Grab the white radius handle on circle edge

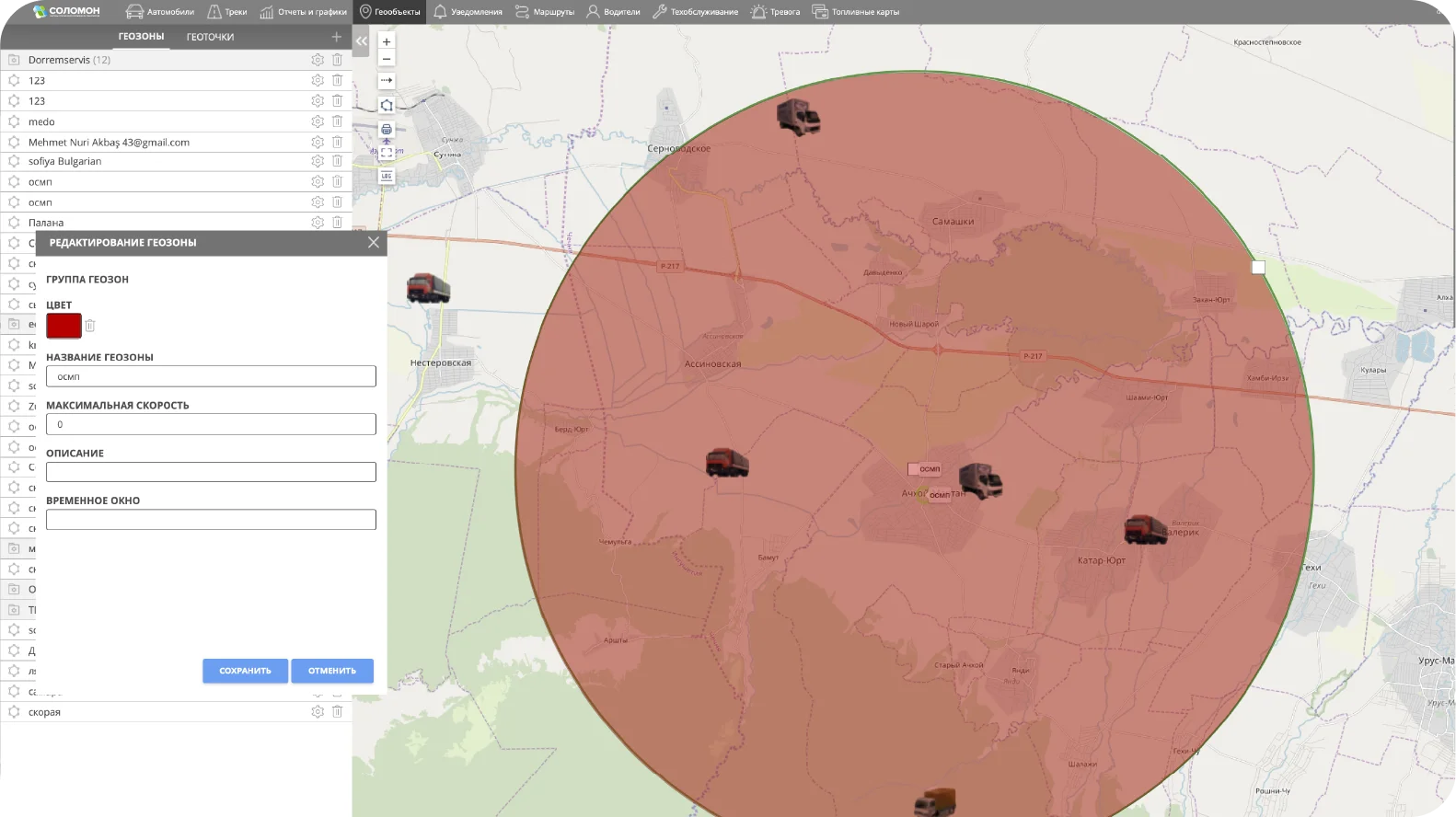(x=1258, y=267)
